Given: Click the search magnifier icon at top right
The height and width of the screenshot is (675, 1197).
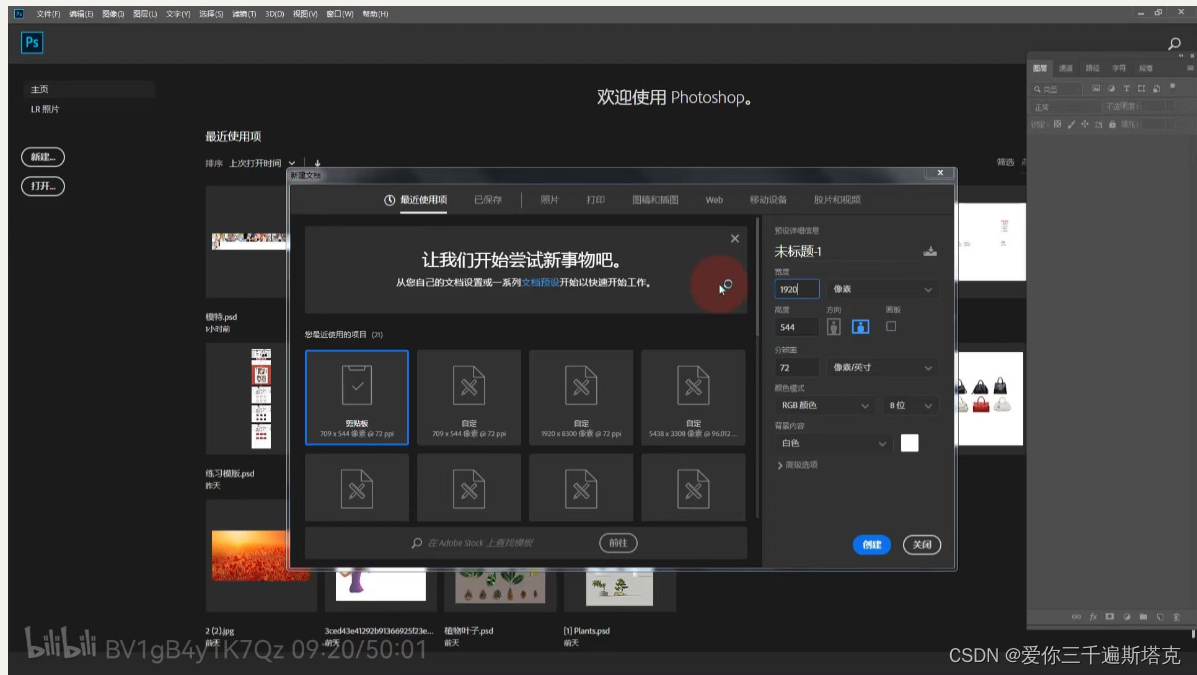Looking at the screenshot, I should point(1174,44).
